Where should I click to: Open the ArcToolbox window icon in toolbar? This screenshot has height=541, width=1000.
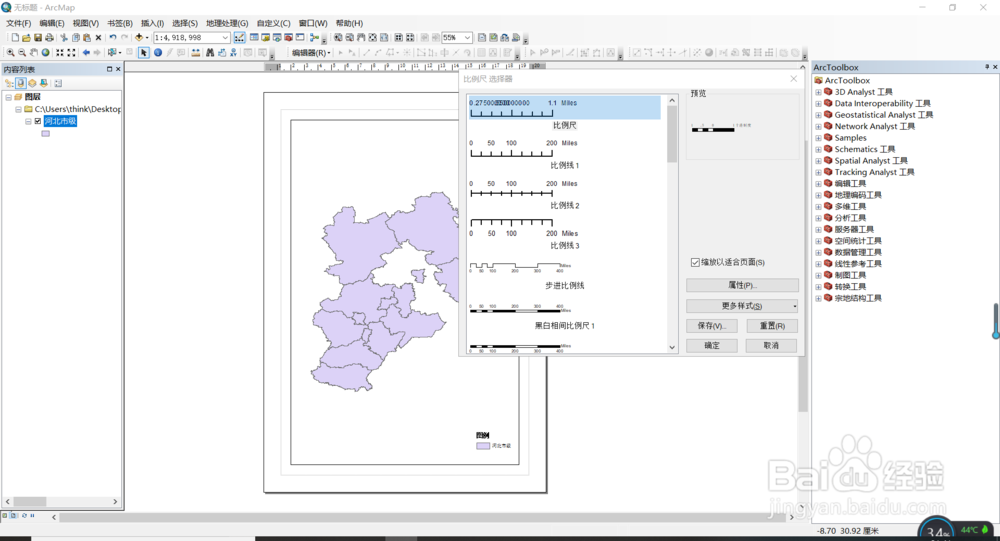click(288, 38)
